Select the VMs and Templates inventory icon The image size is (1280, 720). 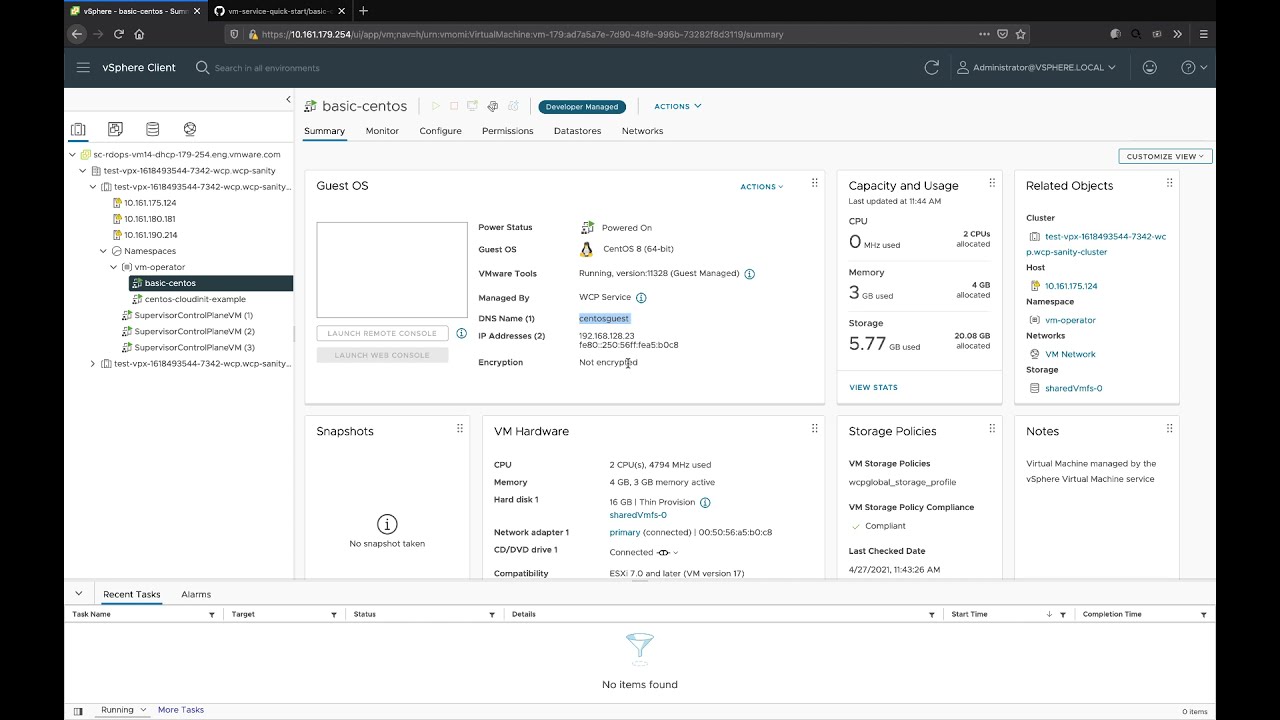115,129
